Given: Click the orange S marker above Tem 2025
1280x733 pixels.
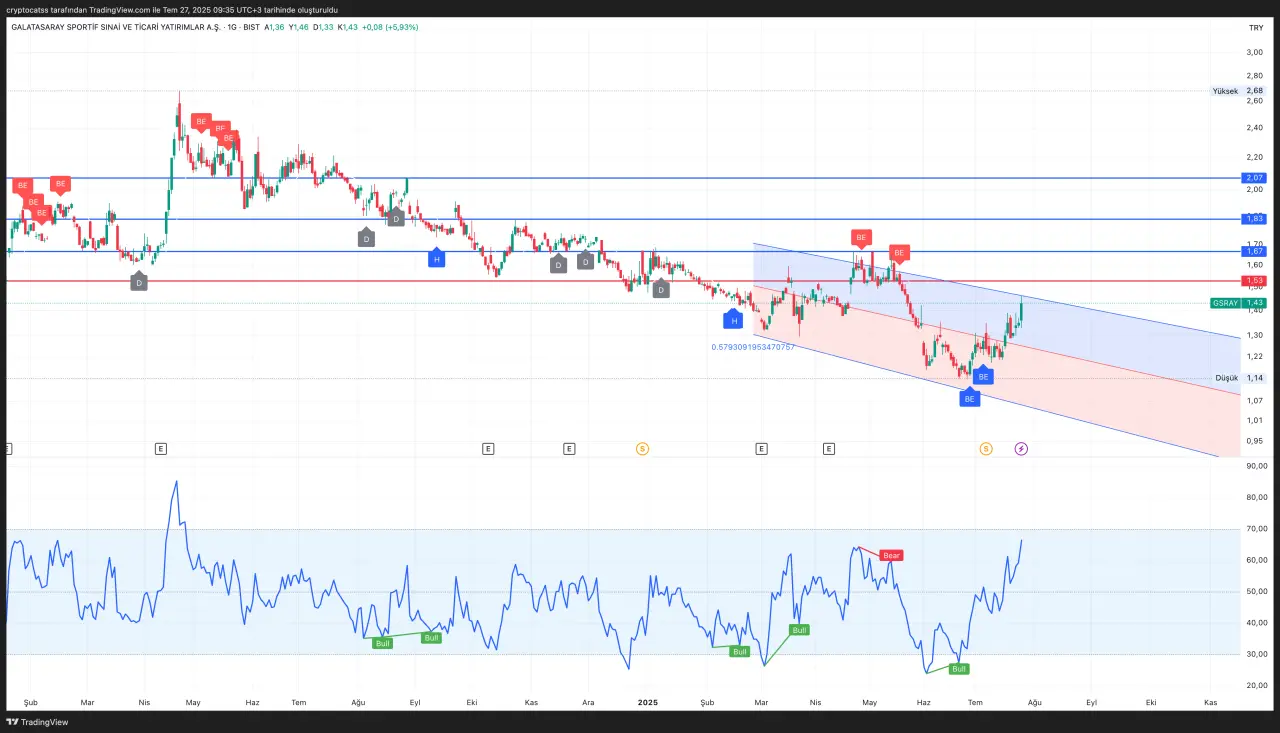Looking at the screenshot, I should 986,449.
